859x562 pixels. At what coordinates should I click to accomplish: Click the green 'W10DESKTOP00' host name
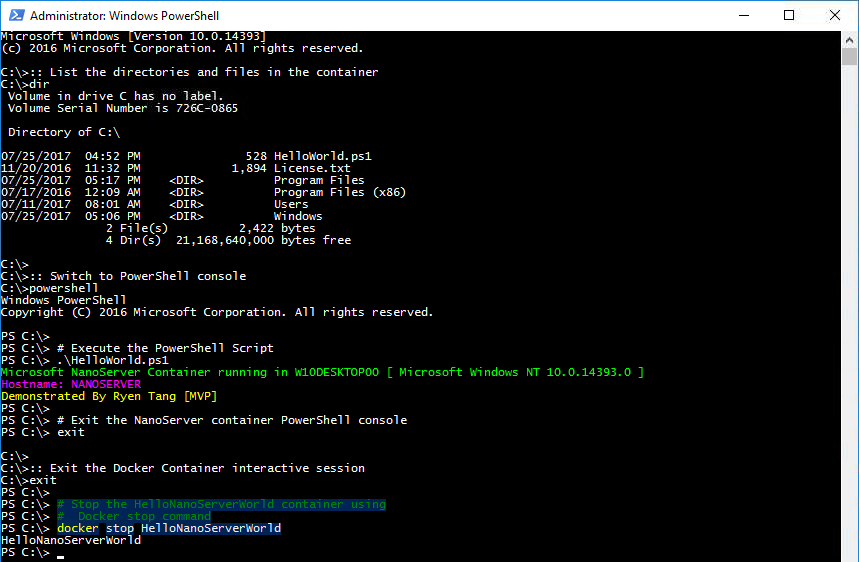click(336, 372)
